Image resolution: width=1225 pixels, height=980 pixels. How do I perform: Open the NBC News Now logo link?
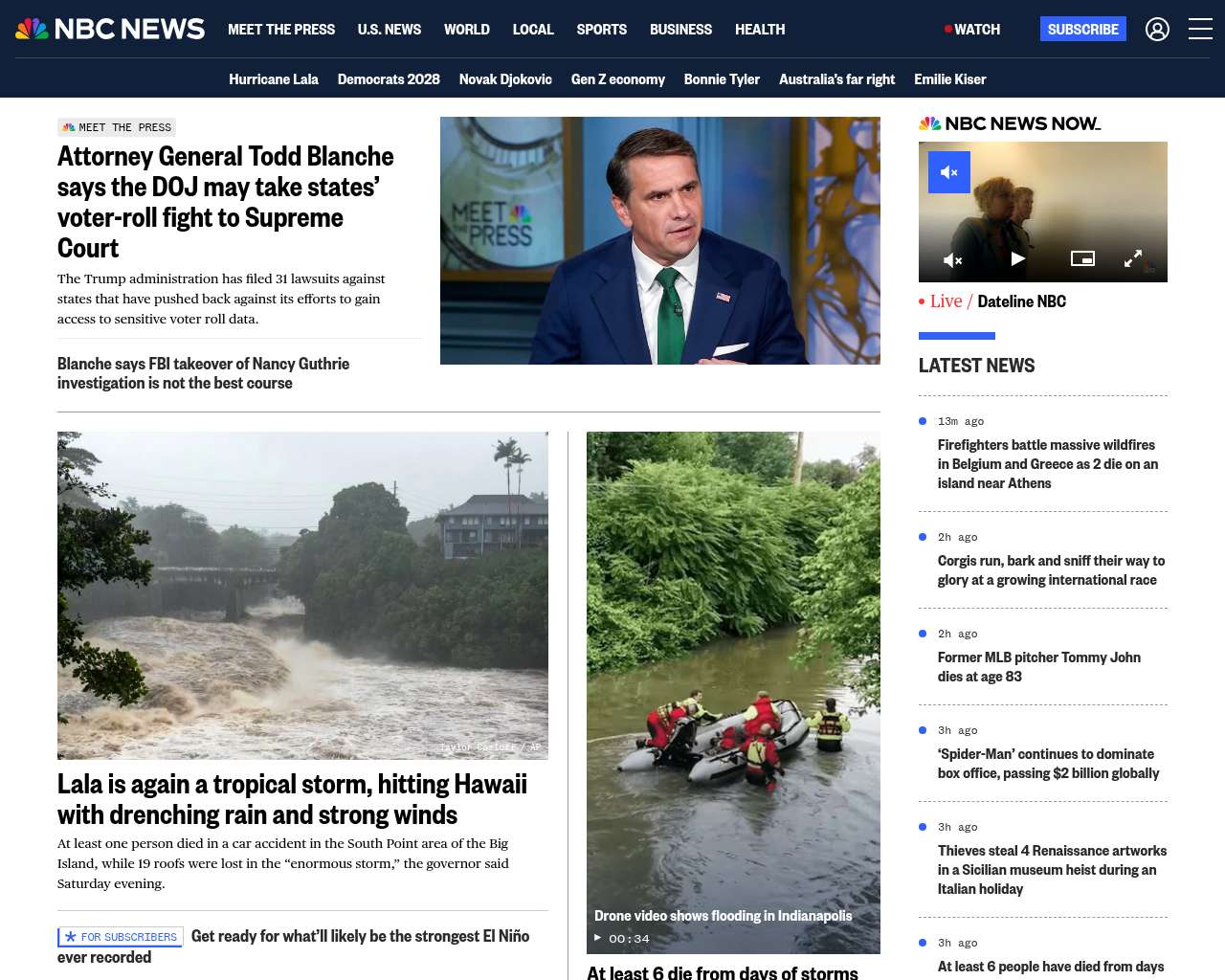(x=1010, y=123)
